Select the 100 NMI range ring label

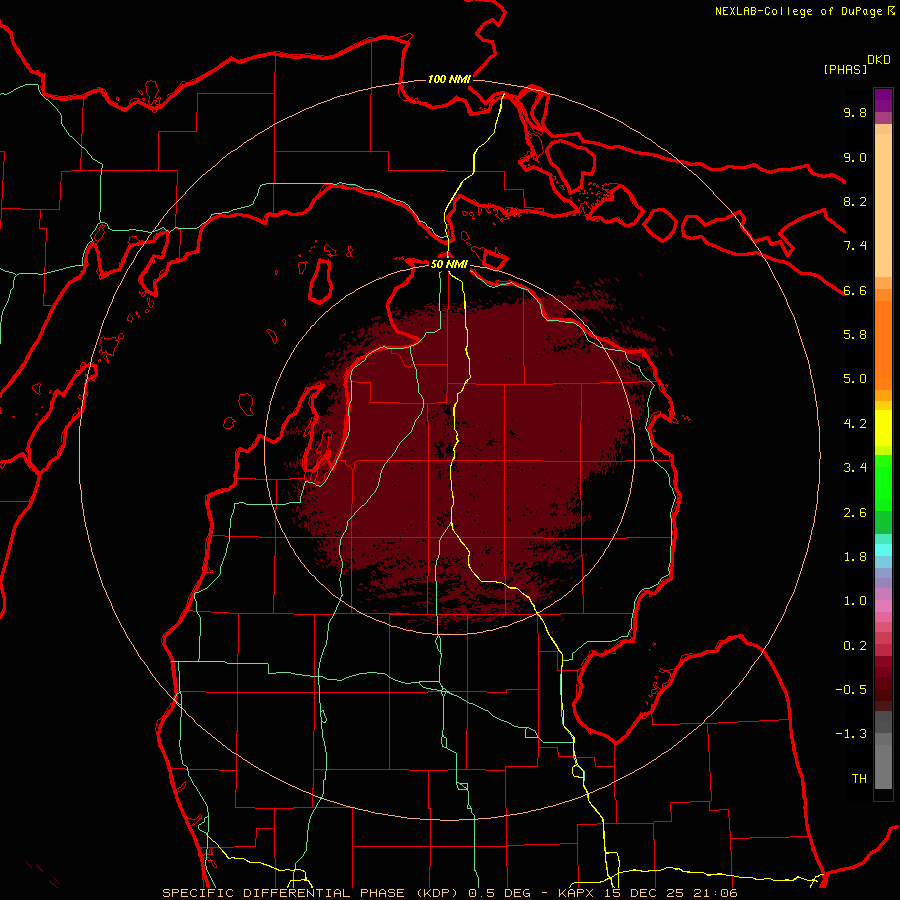(x=449, y=79)
